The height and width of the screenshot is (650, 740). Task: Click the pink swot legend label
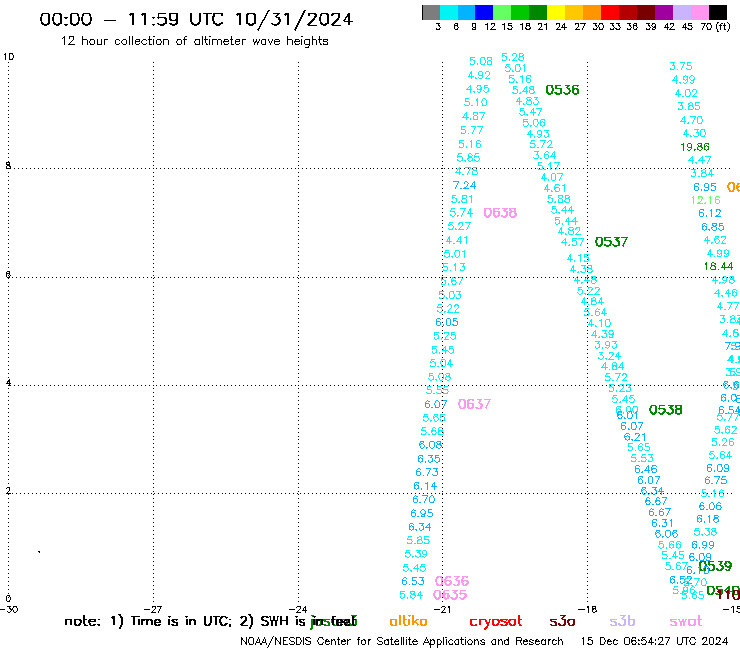(686, 622)
